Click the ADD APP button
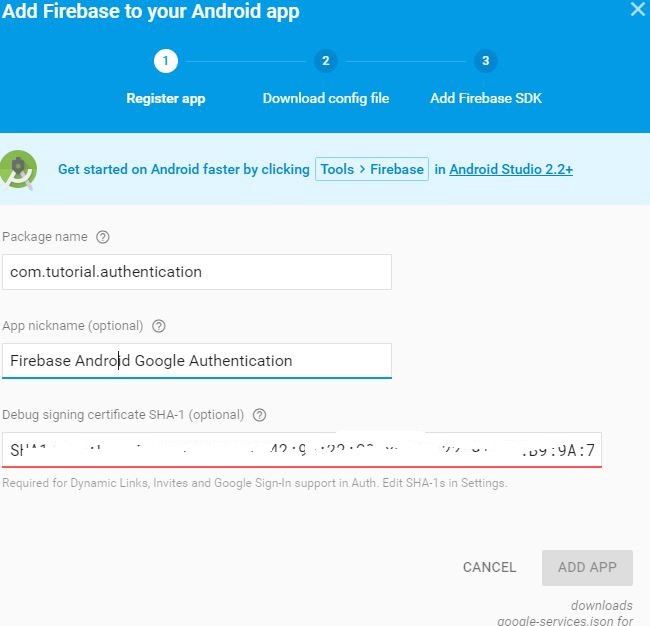Screen dimensions: 650x626 587,568
